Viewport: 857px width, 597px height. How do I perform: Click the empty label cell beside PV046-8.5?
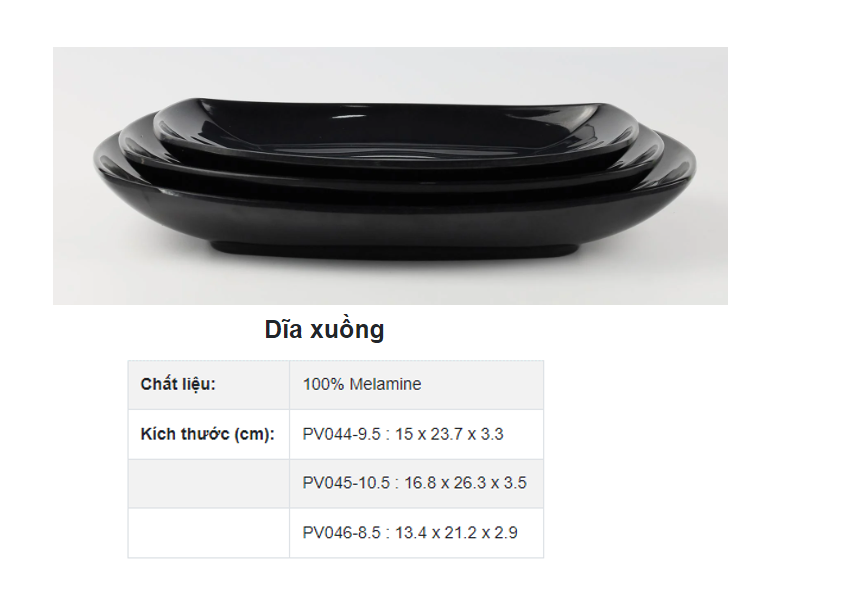[208, 533]
